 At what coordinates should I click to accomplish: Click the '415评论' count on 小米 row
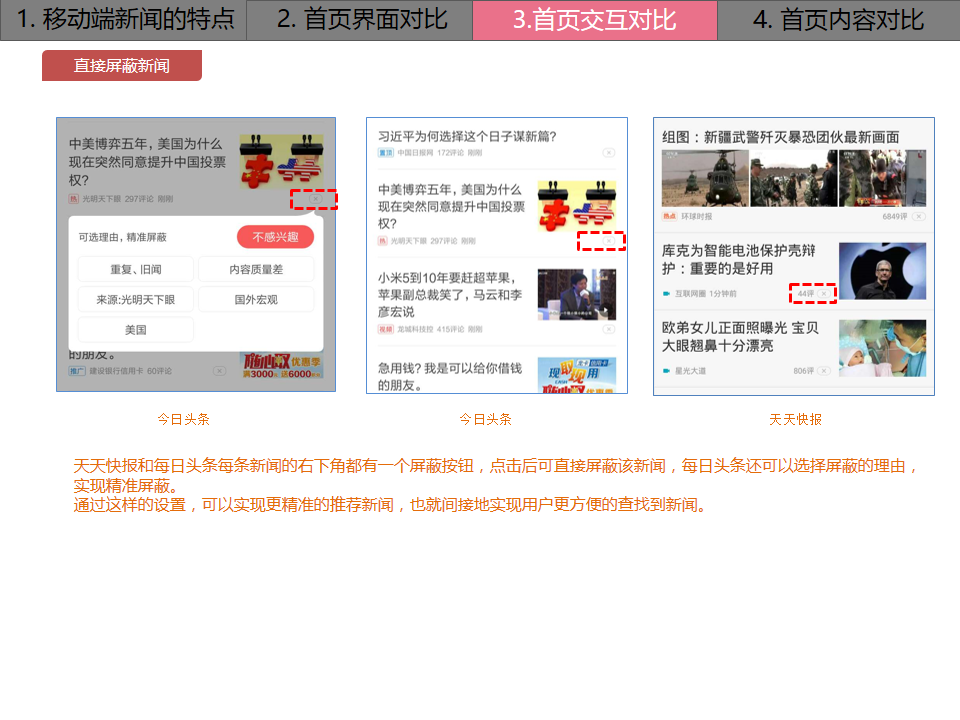click(451, 329)
